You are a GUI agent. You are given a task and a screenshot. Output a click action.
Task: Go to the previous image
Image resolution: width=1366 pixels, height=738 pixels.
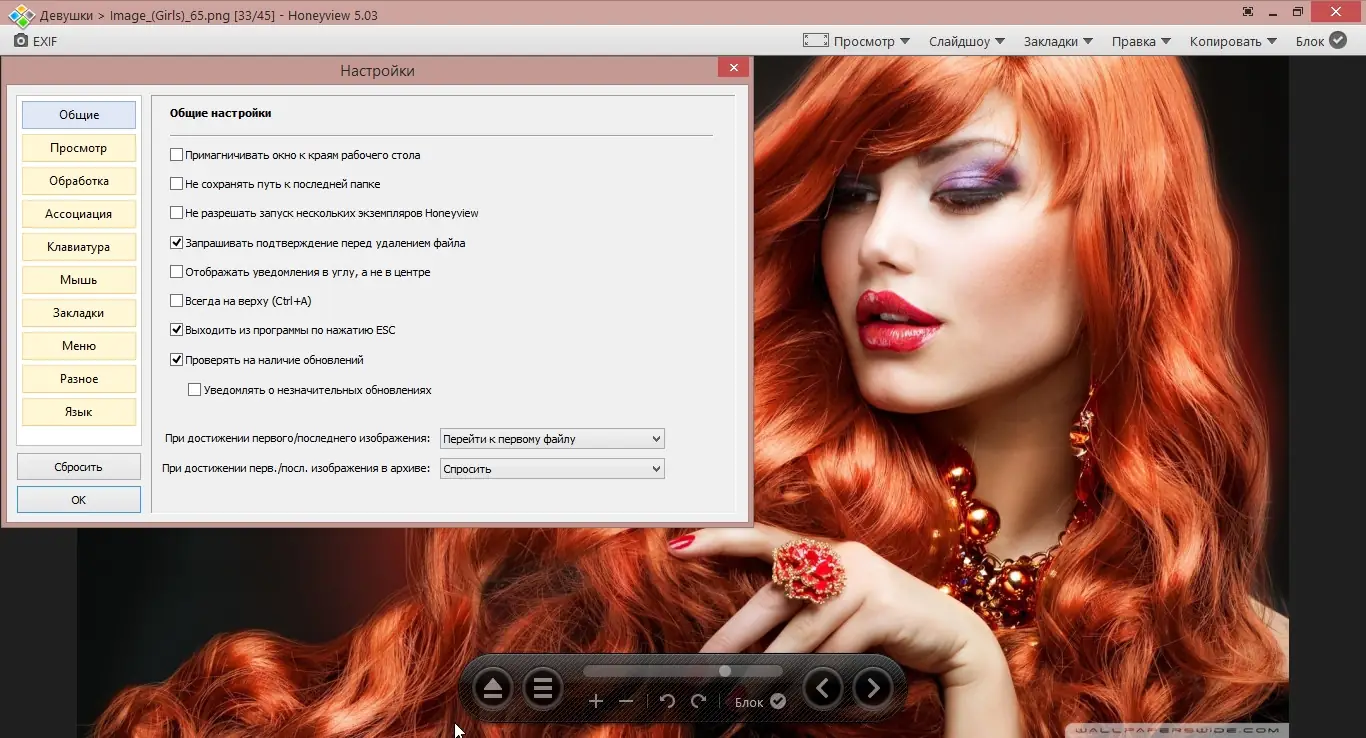point(823,688)
